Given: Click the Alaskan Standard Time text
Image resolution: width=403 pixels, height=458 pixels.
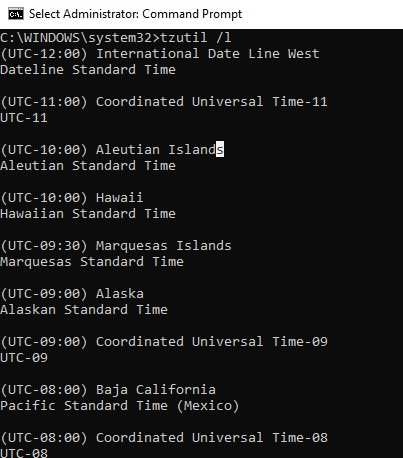Looking at the screenshot, I should coord(84,310).
